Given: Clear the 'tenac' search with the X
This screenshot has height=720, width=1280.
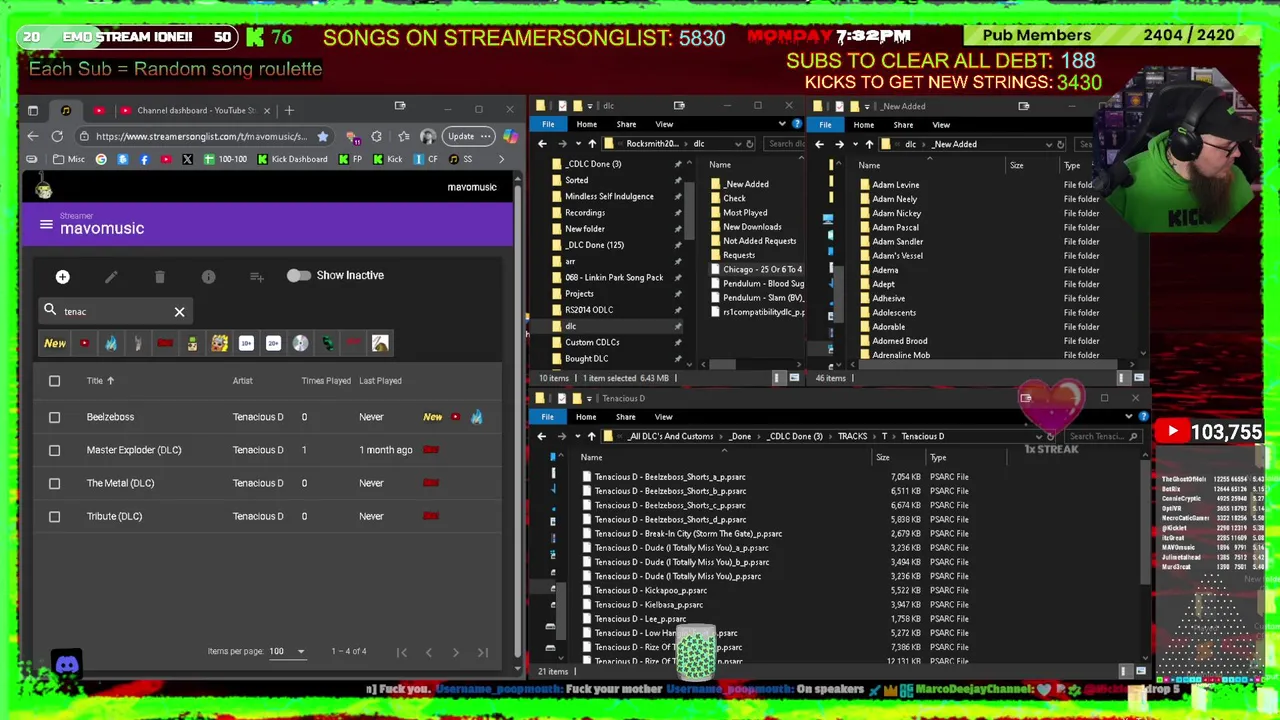Looking at the screenshot, I should pyautogui.click(x=179, y=312).
